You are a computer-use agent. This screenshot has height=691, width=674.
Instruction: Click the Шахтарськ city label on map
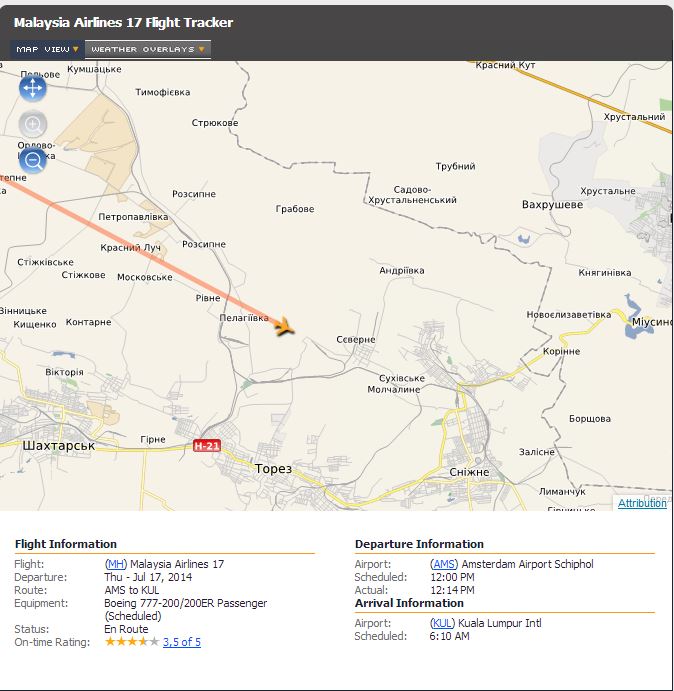click(58, 445)
